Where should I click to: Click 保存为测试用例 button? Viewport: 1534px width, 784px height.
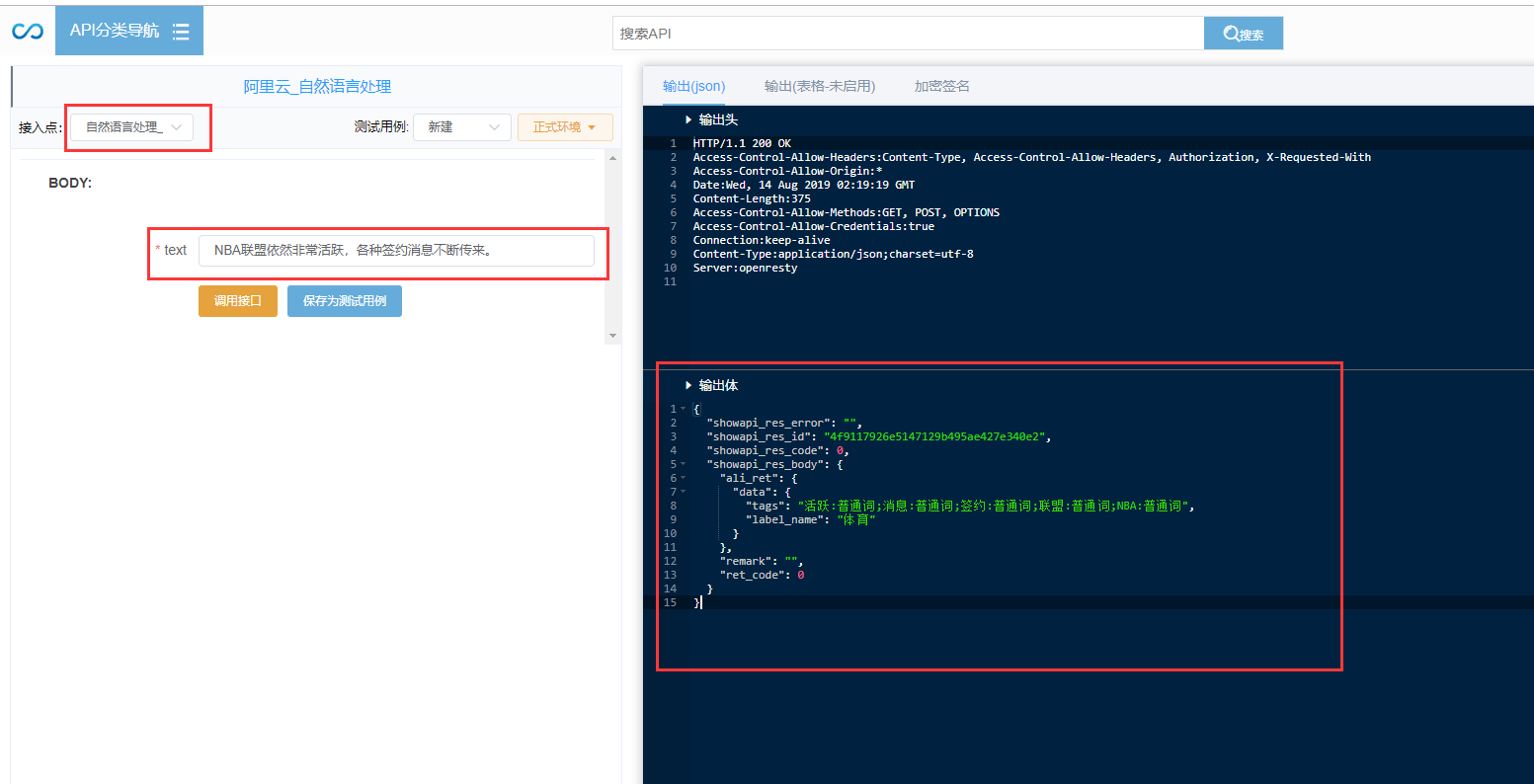345,301
